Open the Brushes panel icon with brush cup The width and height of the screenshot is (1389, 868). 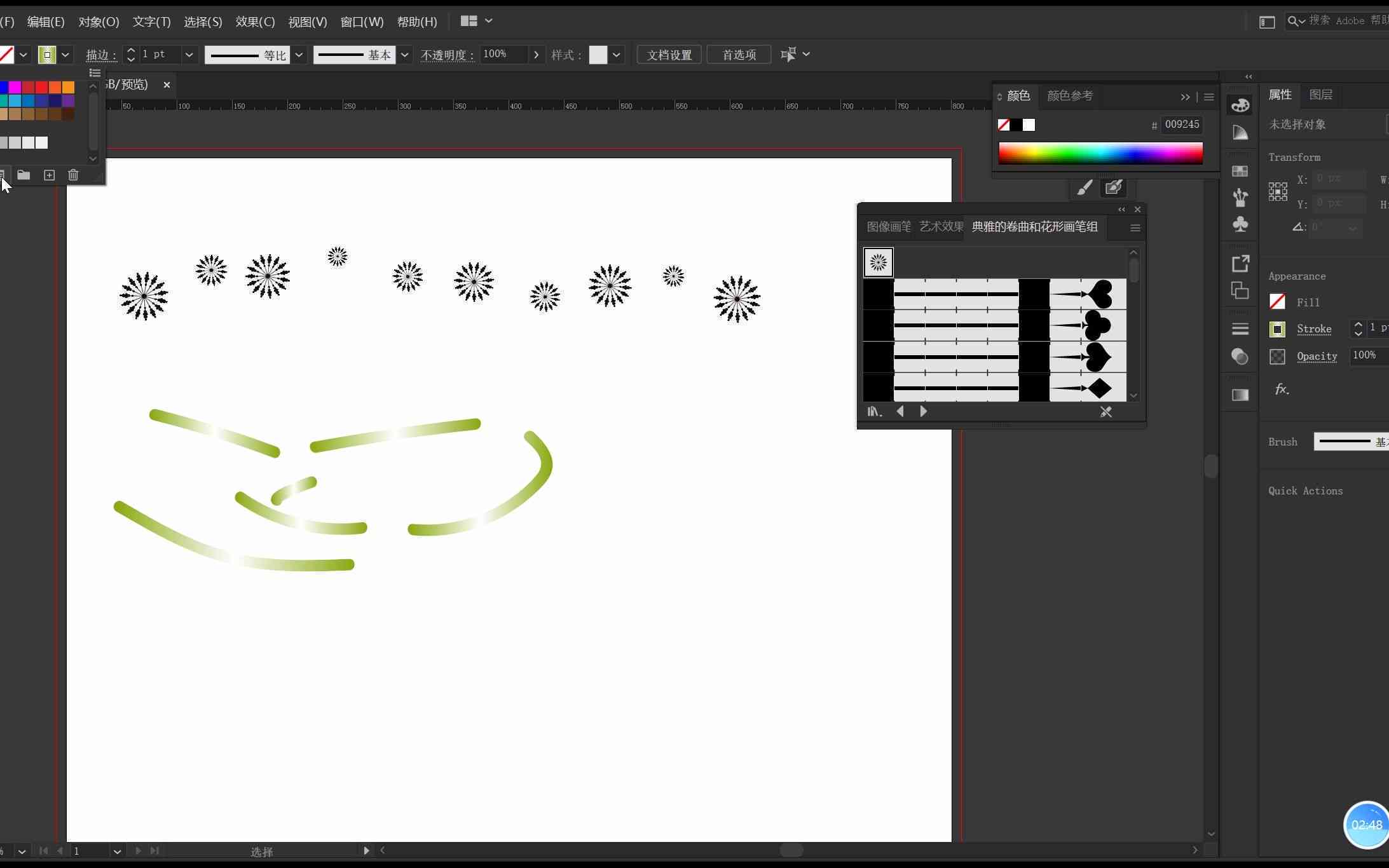pyautogui.click(x=1240, y=198)
